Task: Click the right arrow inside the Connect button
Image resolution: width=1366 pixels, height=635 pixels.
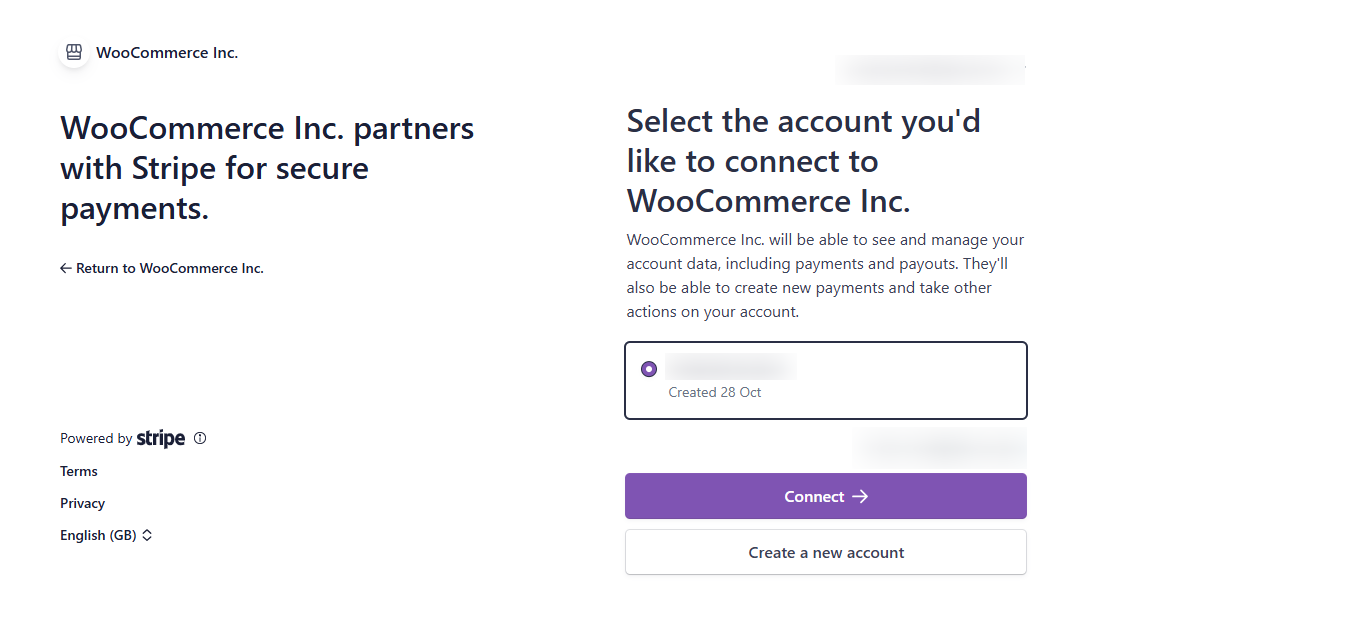Action: (862, 496)
